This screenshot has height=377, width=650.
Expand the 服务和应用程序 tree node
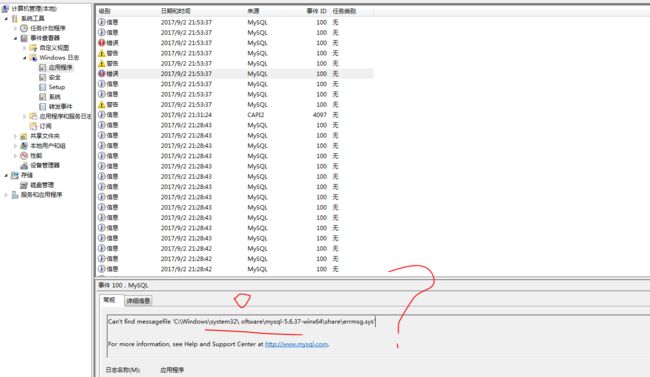(6, 195)
